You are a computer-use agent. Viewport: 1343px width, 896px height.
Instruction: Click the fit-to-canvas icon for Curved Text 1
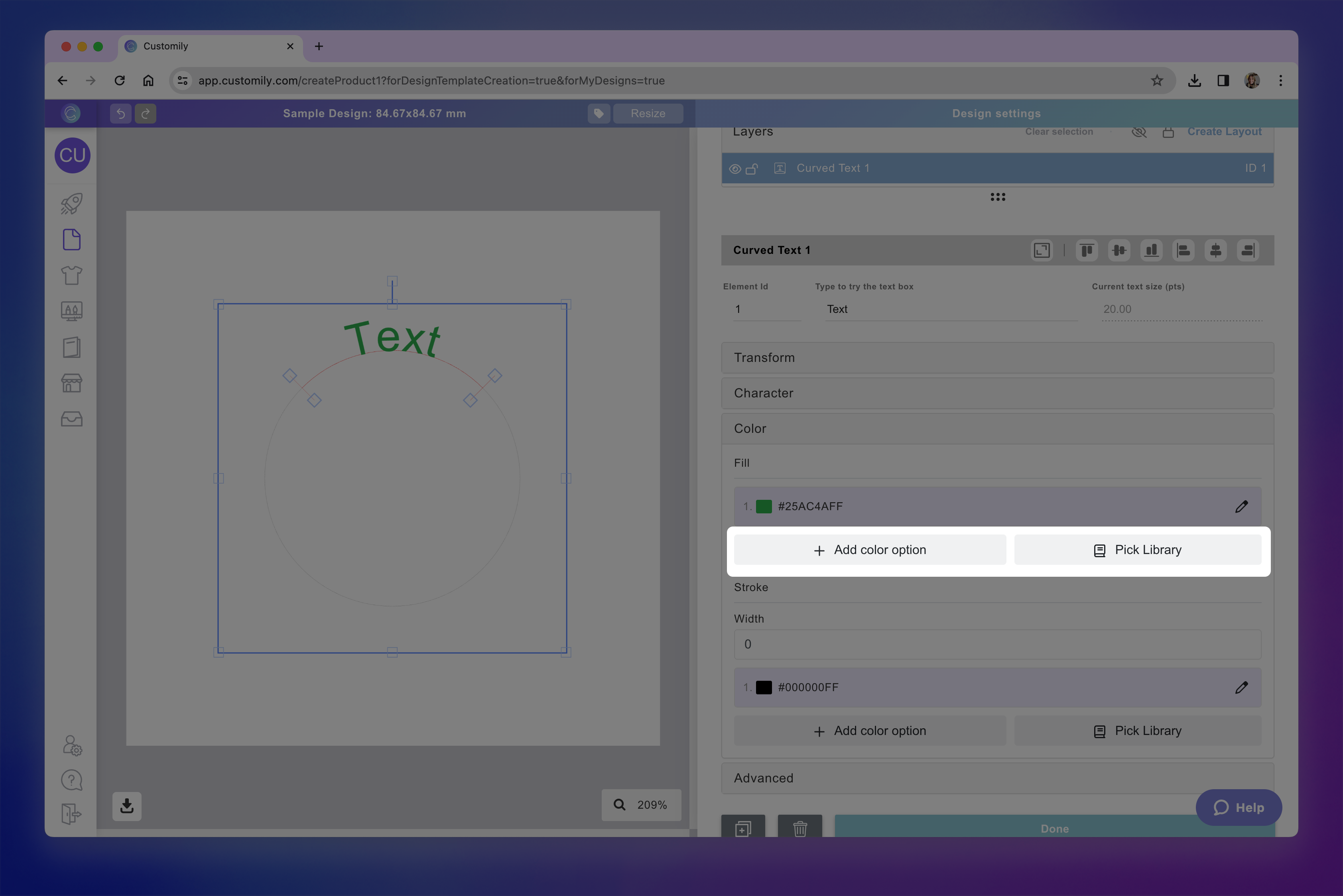click(x=1042, y=250)
